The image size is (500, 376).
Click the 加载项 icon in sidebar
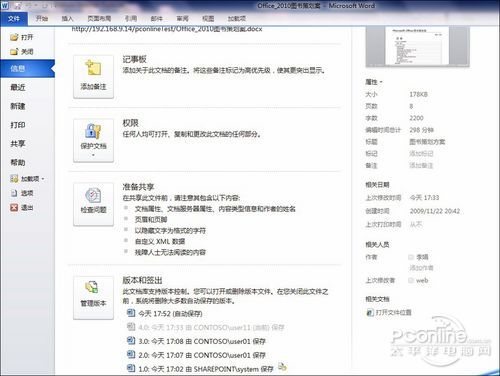[x=14, y=179]
